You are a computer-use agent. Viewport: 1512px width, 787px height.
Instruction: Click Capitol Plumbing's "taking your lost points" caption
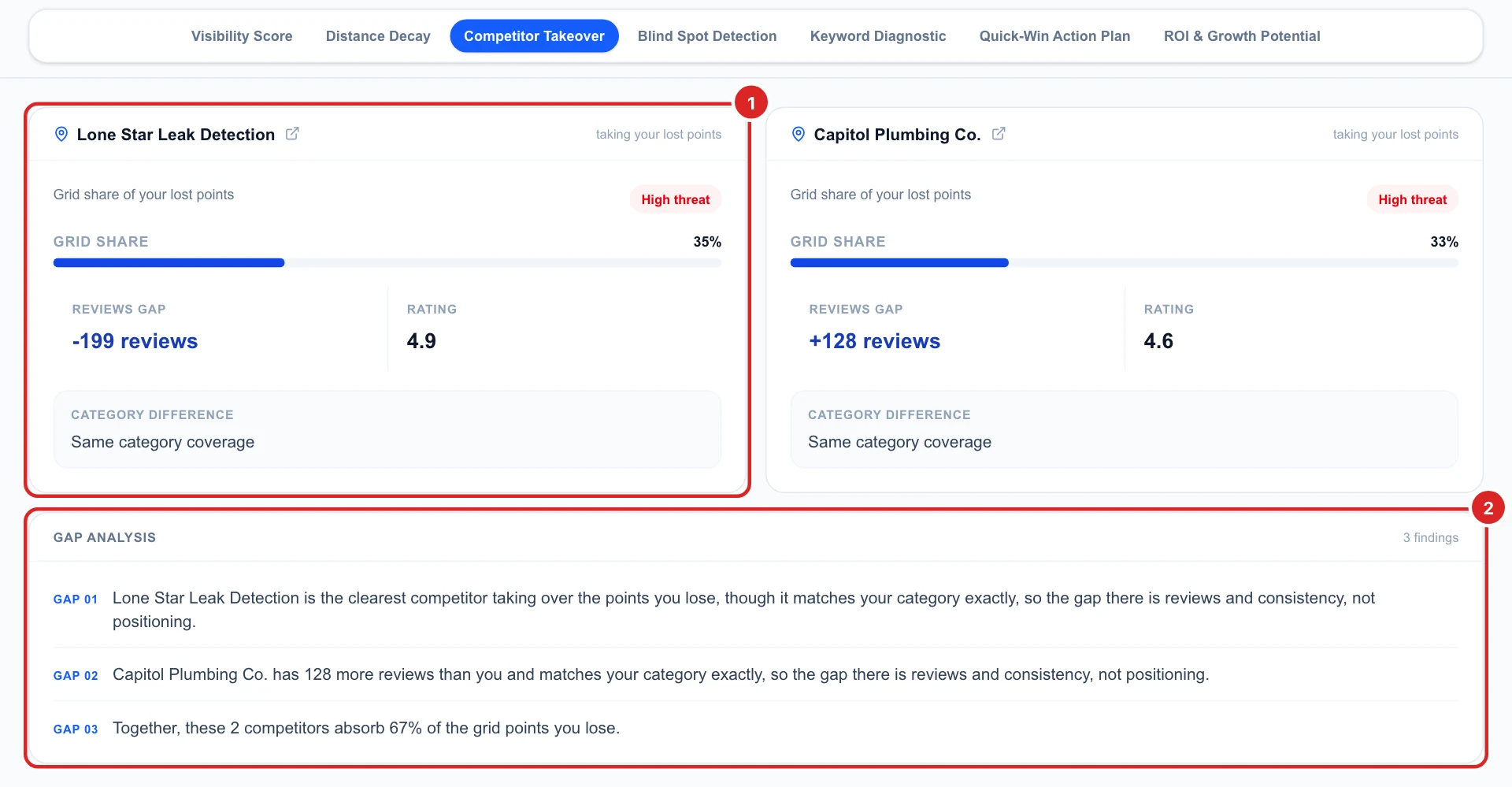click(1395, 135)
